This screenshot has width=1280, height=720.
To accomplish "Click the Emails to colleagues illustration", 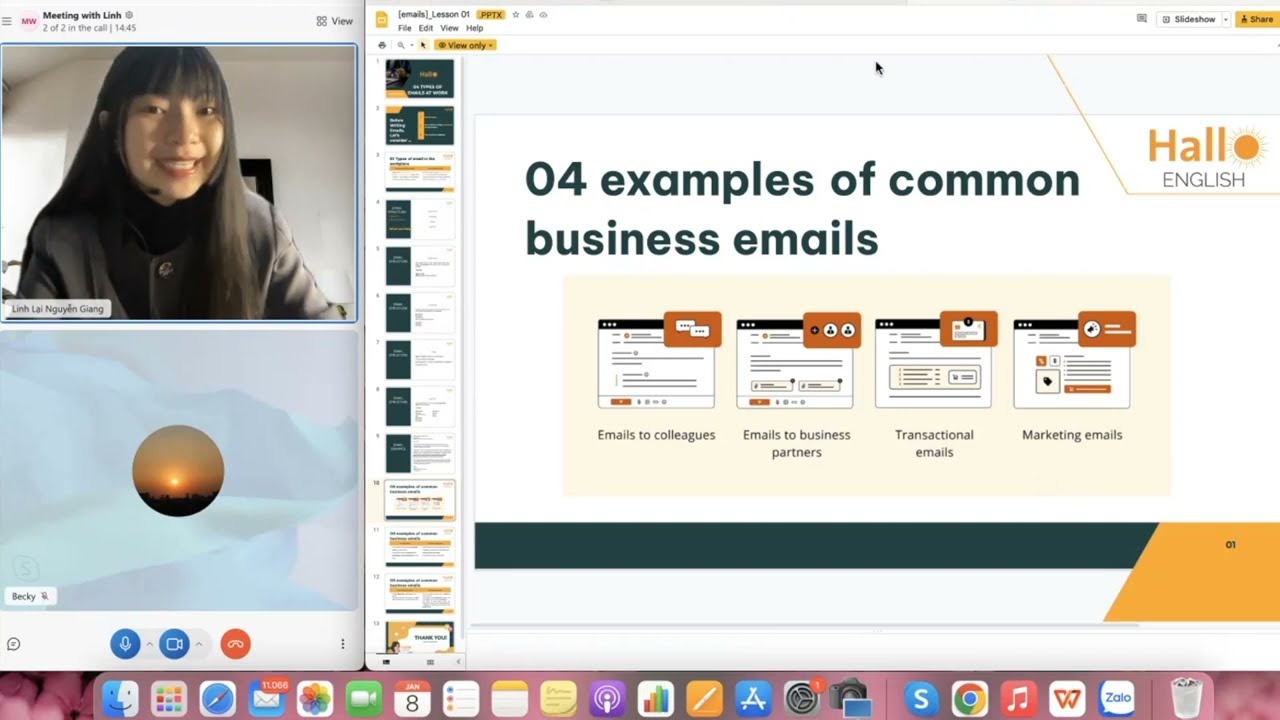I will (x=659, y=361).
